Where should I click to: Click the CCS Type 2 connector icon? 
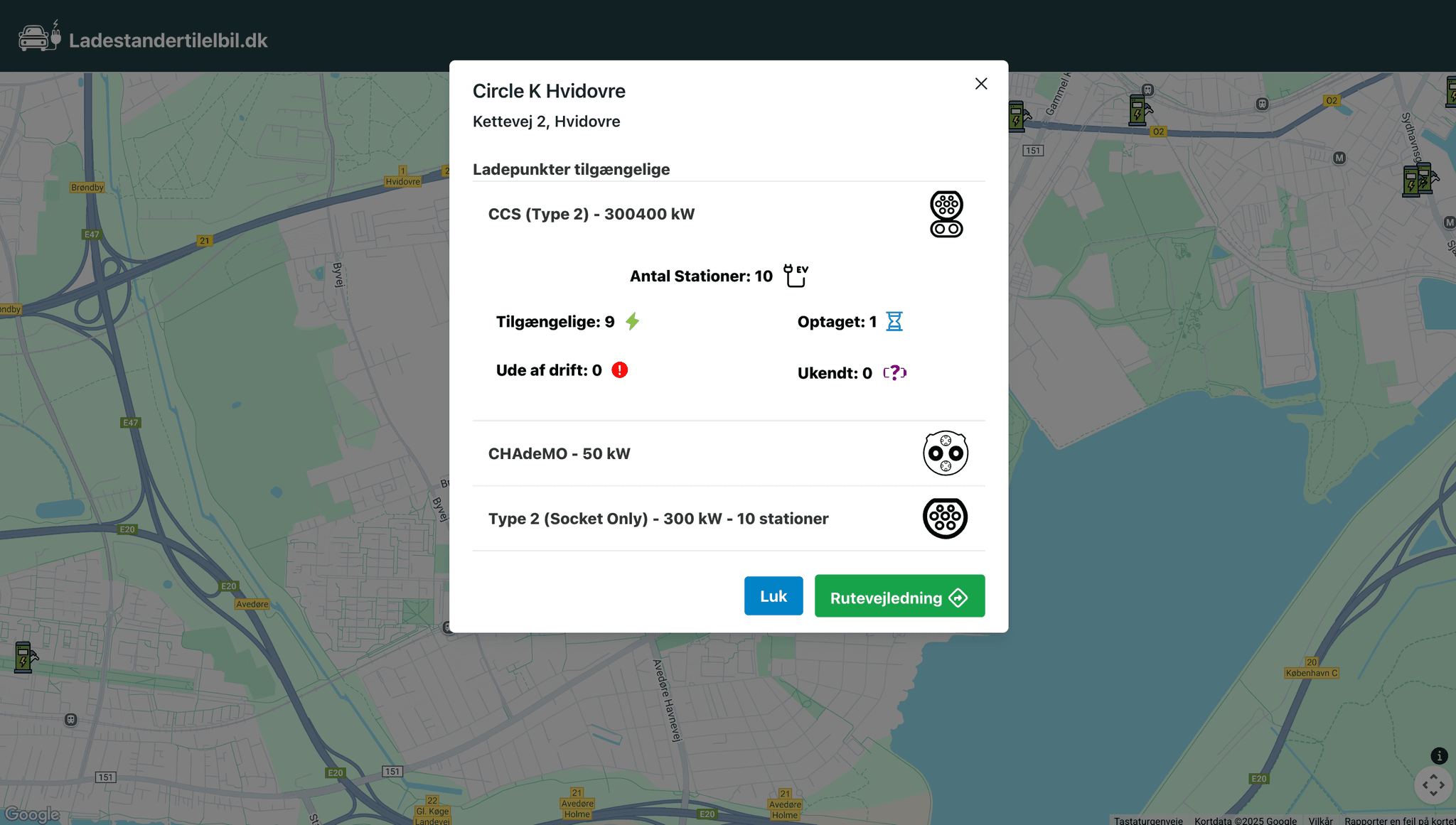(x=946, y=214)
